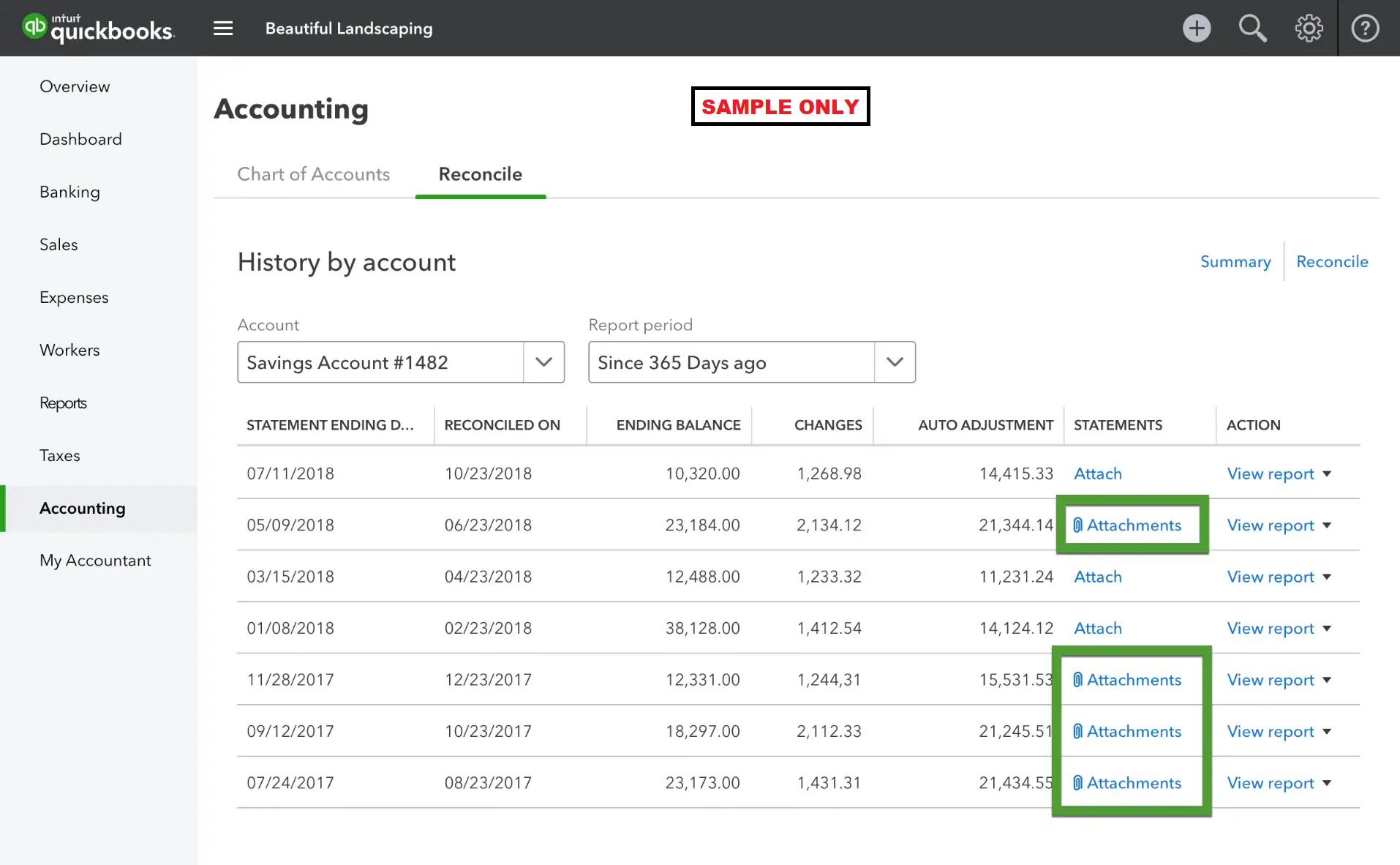Expand the Report period dropdown arrow

click(895, 362)
